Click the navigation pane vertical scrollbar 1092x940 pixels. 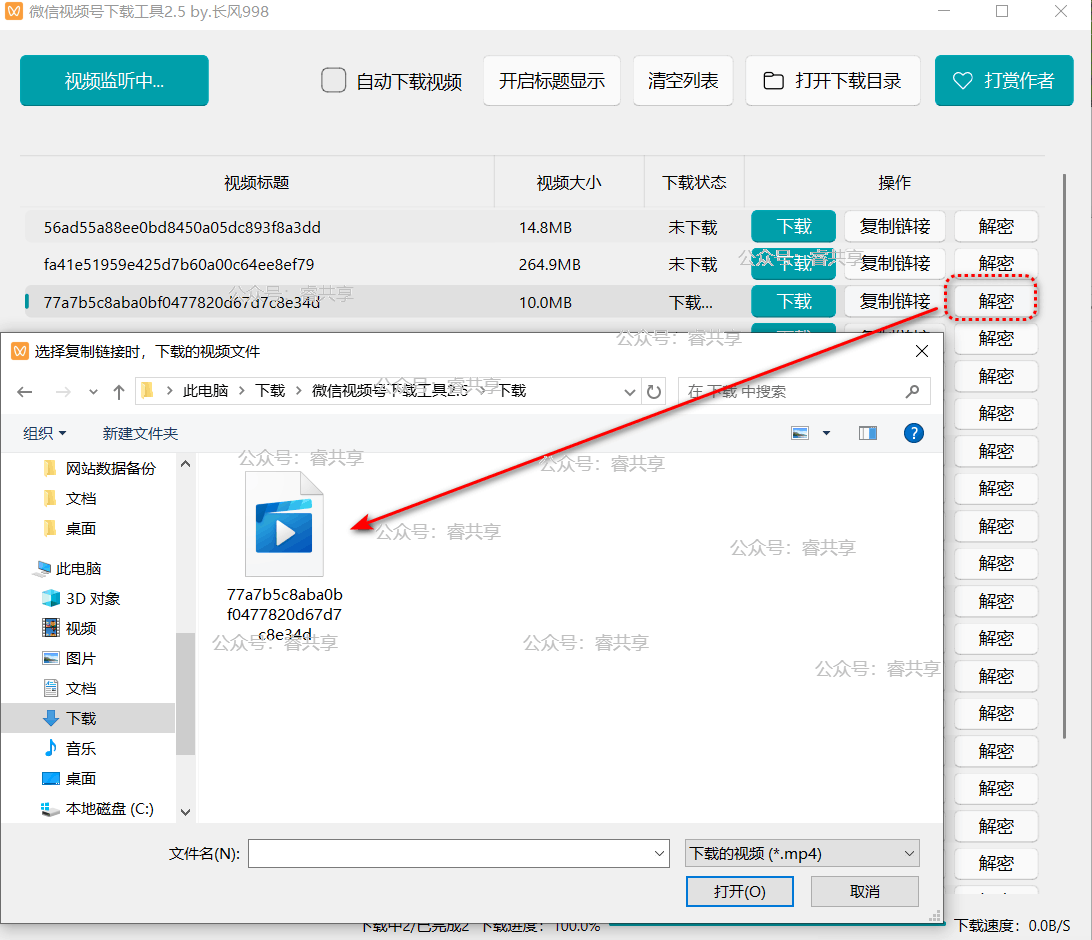pyautogui.click(x=185, y=690)
